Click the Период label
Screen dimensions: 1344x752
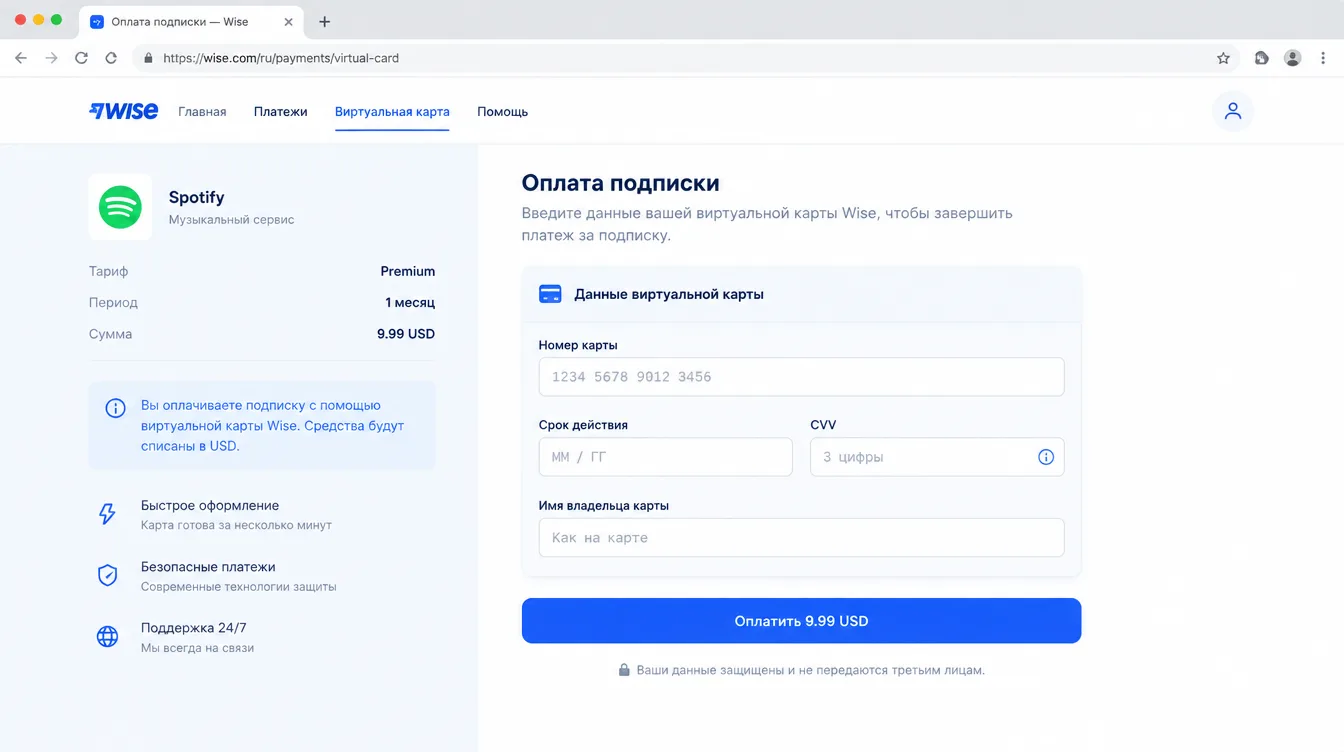pos(113,302)
